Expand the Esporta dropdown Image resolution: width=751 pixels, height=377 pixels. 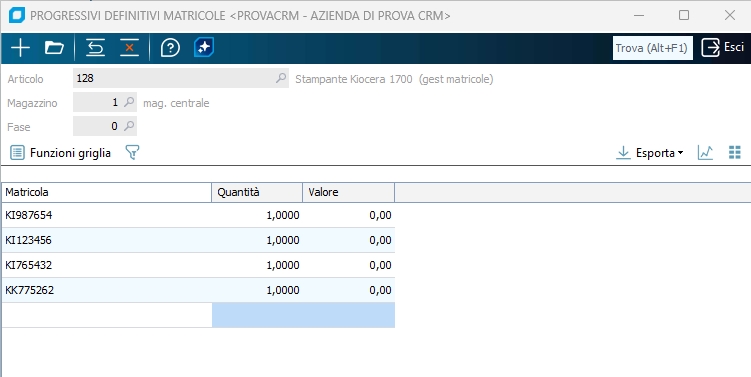650,153
